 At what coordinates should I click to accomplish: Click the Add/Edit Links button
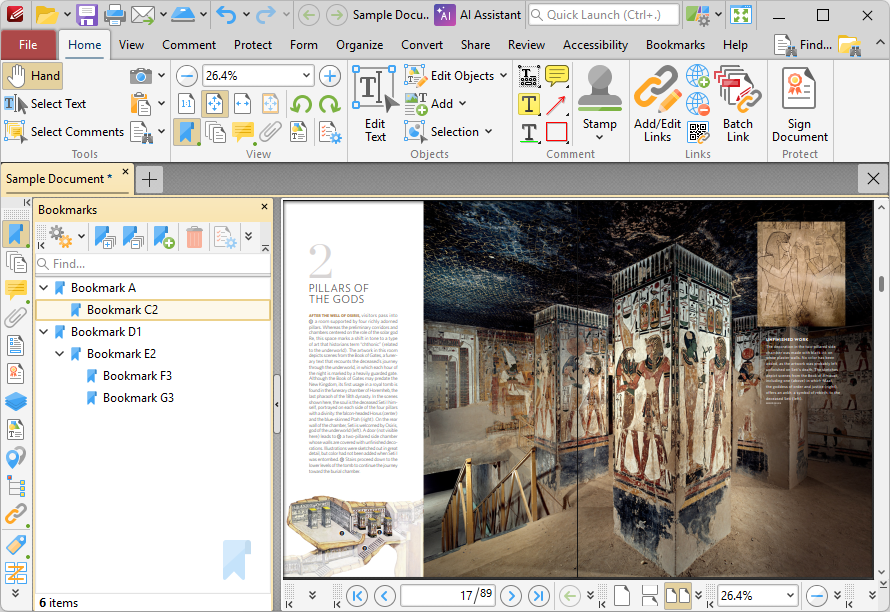point(657,103)
